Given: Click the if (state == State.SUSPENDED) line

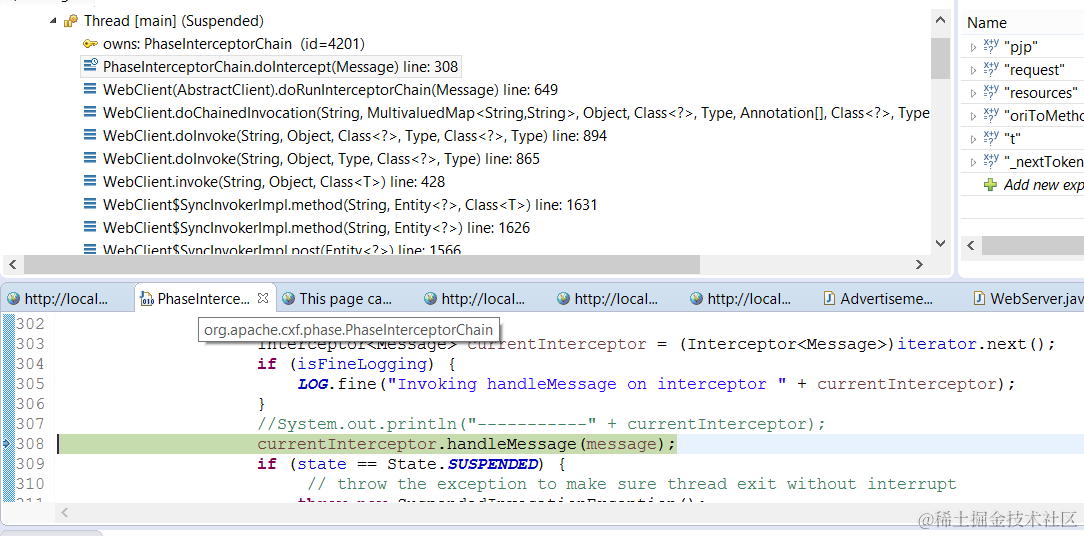Looking at the screenshot, I should (x=412, y=463).
